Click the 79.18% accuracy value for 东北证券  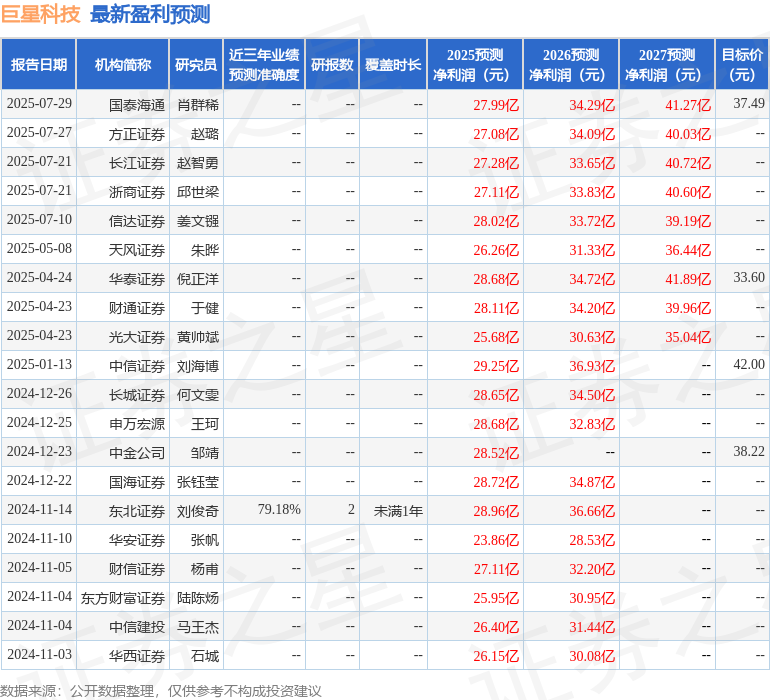(279, 509)
